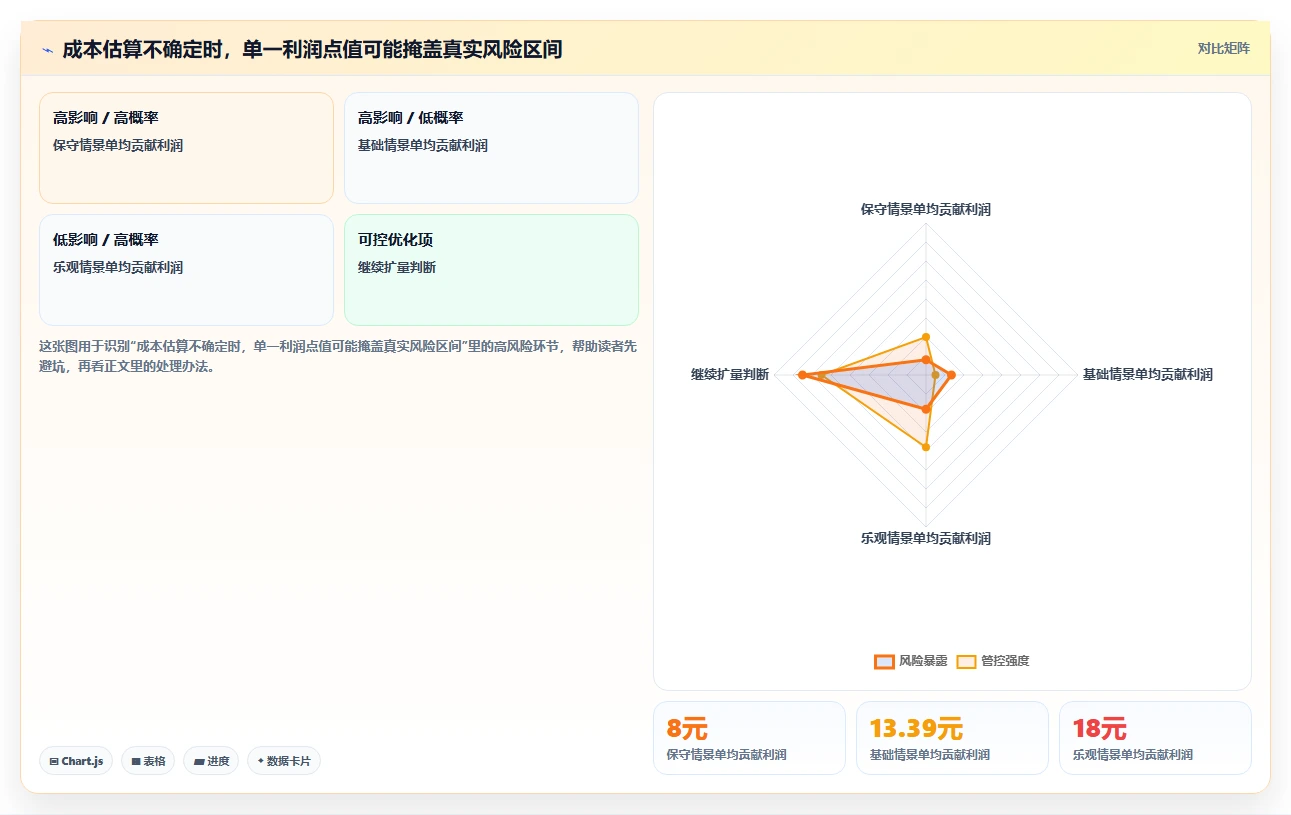Image resolution: width=1291 pixels, height=815 pixels.
Task: Click the Chart.js tag chip
Action: coord(77,761)
